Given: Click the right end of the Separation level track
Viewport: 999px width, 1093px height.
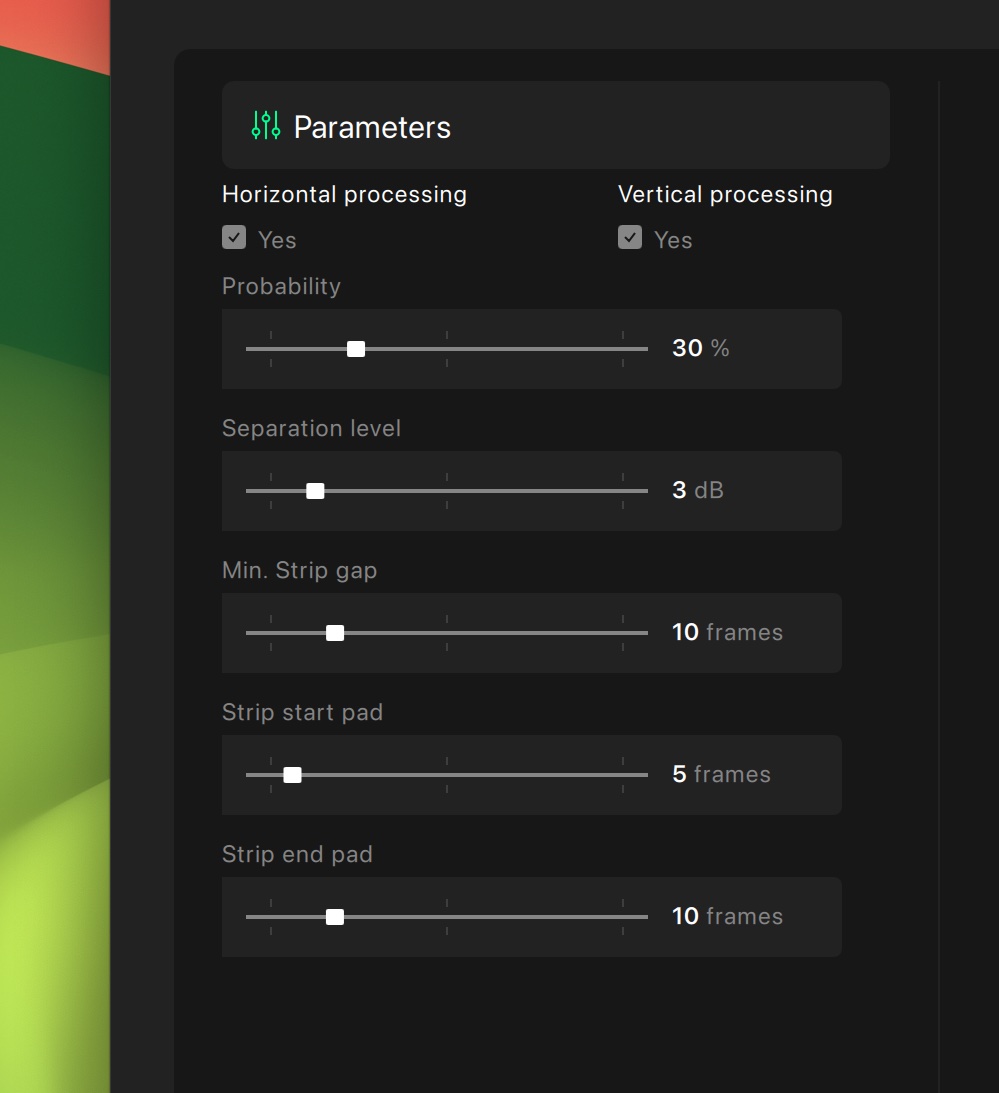Looking at the screenshot, I should [645, 491].
